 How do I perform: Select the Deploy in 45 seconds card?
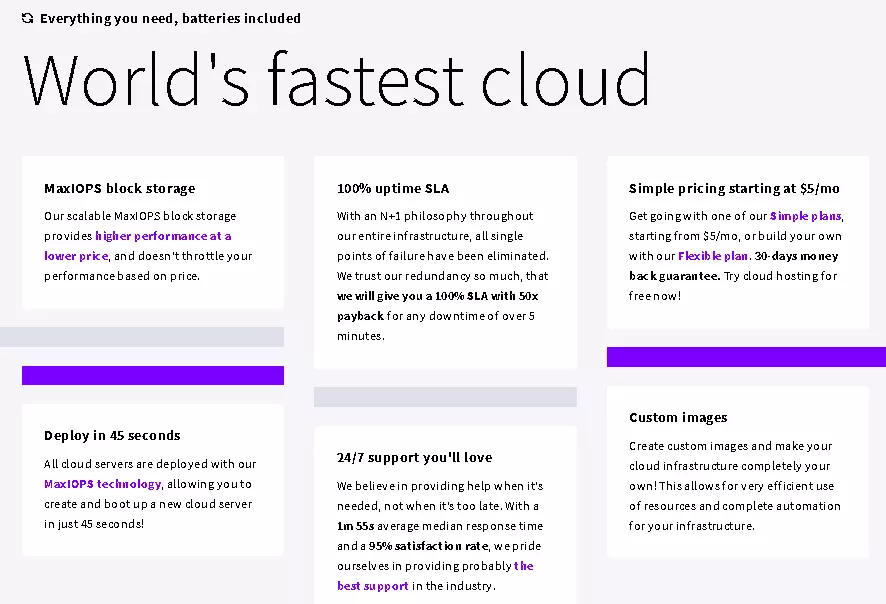(152, 478)
